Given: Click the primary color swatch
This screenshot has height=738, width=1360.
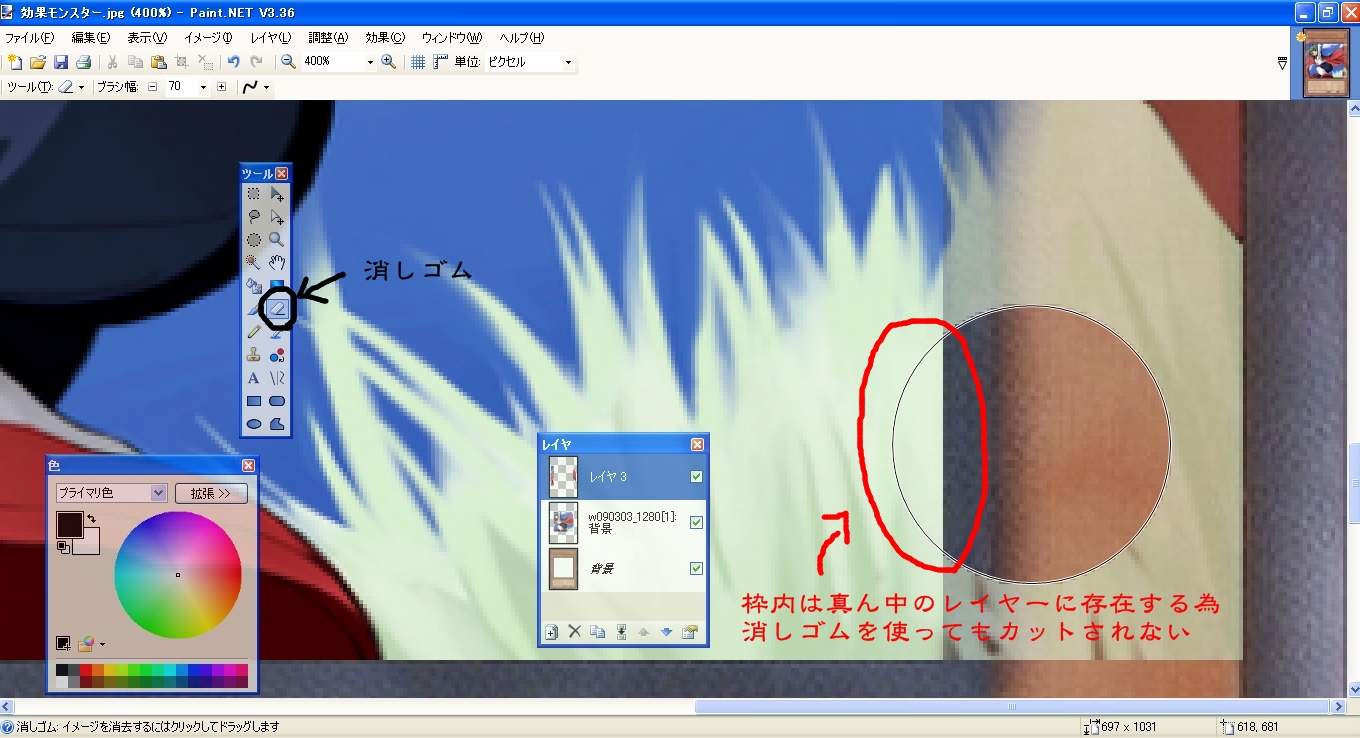Looking at the screenshot, I should point(69,523).
